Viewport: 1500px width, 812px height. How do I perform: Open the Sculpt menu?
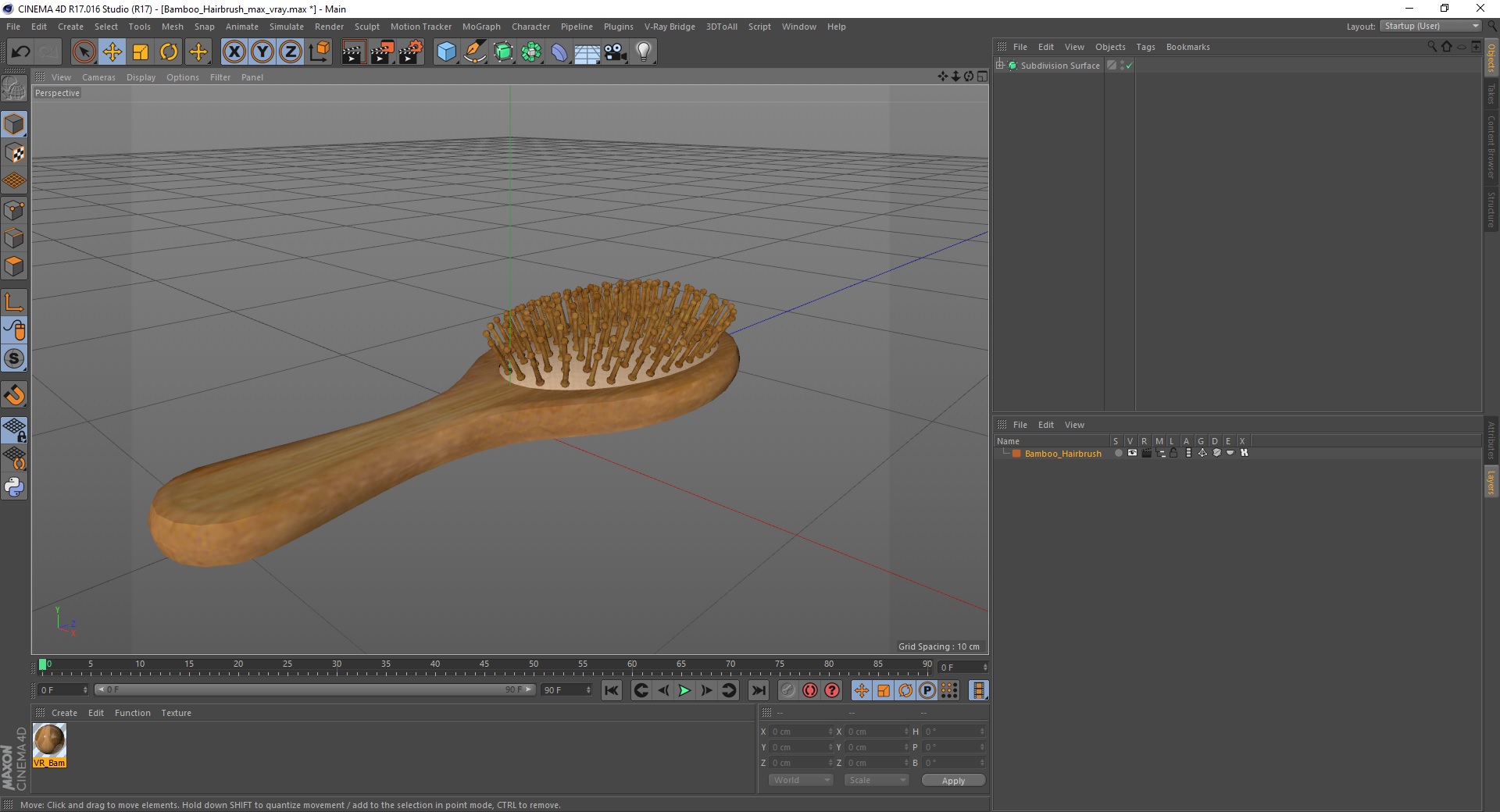pyautogui.click(x=366, y=27)
